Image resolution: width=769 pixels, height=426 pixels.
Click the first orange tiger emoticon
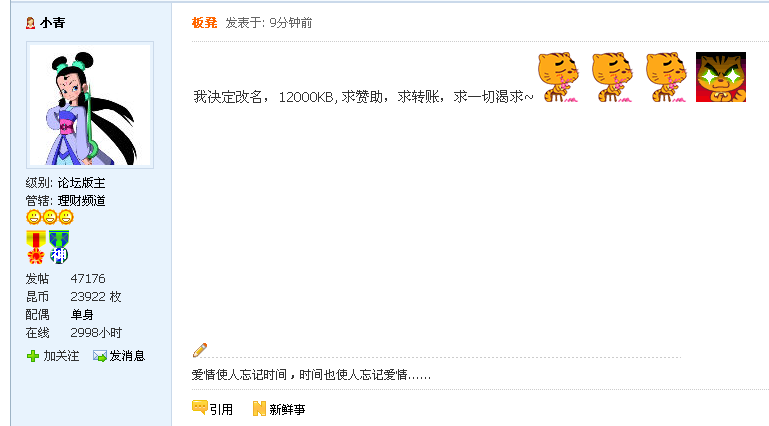pos(559,77)
